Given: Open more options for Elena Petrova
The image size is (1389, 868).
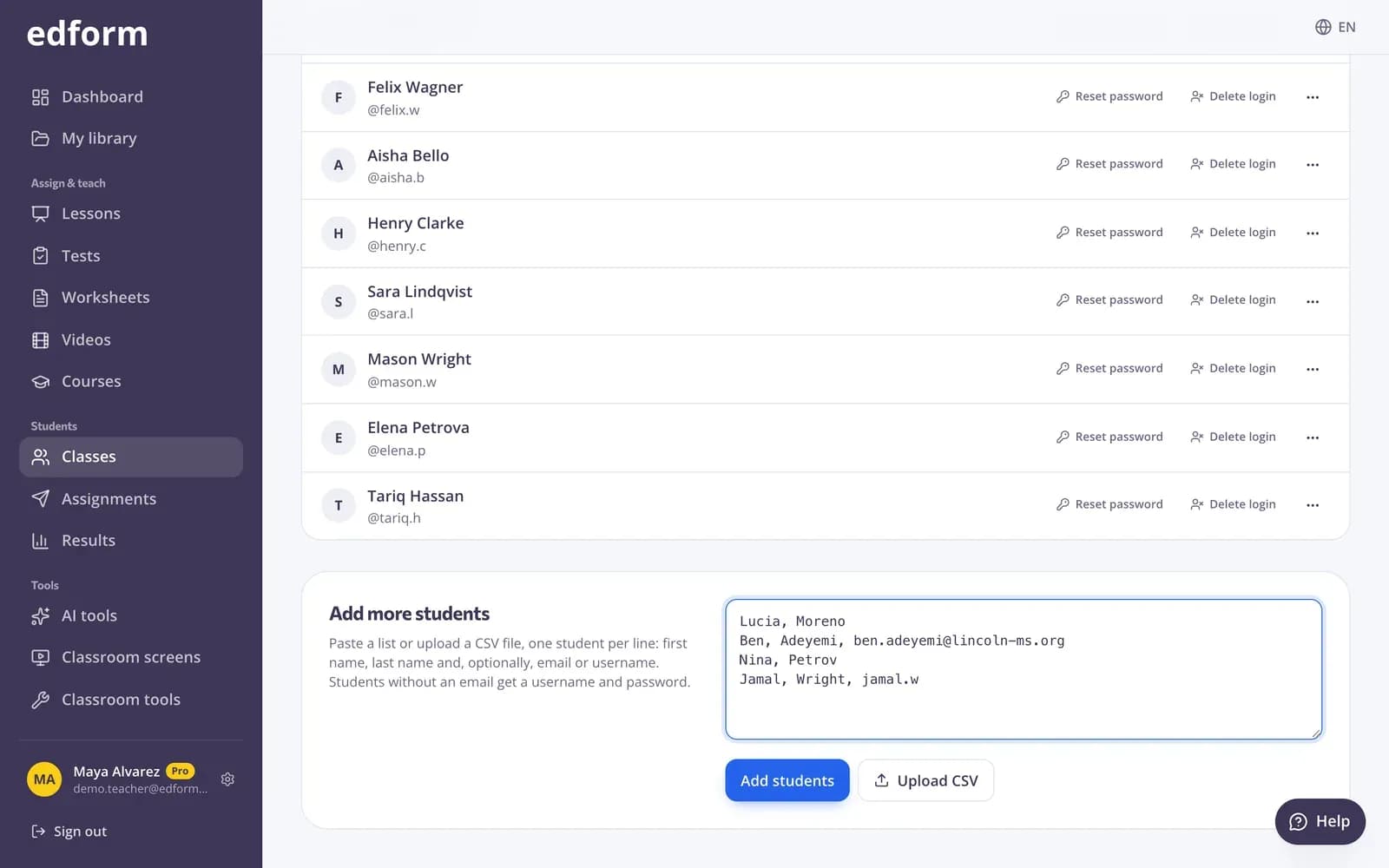Looking at the screenshot, I should (x=1313, y=437).
